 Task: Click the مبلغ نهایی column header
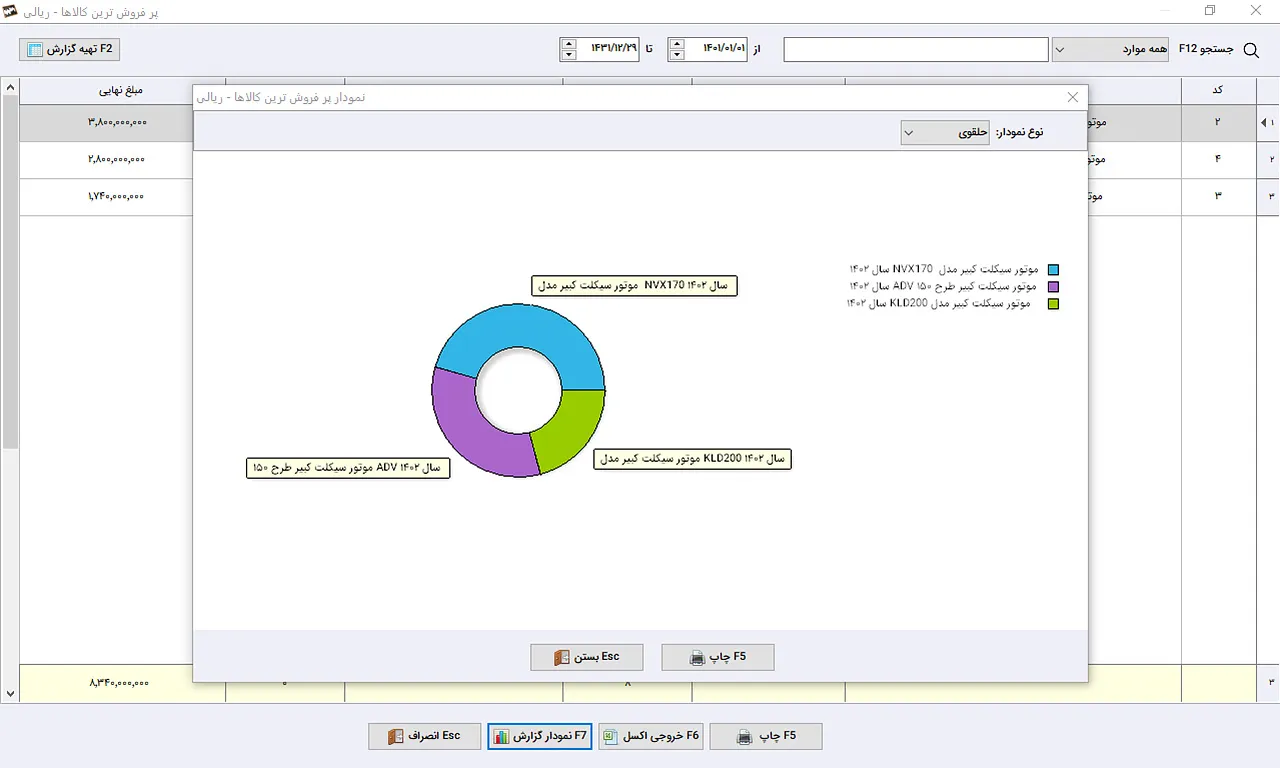pos(121,90)
